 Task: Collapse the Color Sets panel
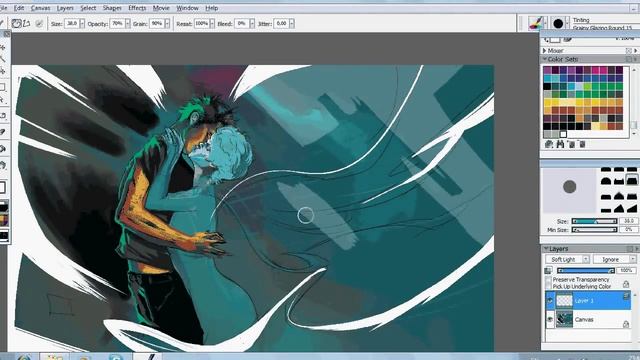coord(544,59)
